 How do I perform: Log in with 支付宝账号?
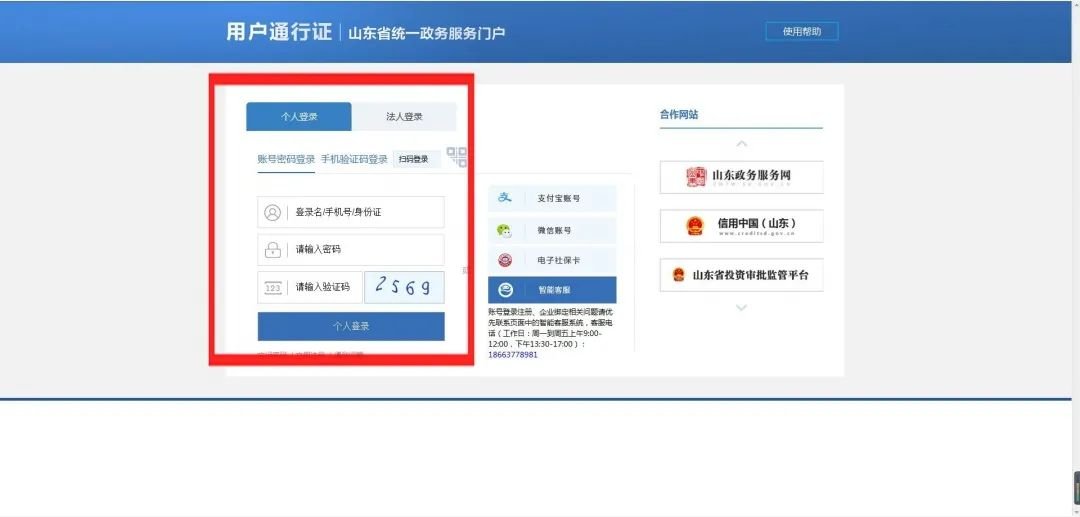click(552, 198)
